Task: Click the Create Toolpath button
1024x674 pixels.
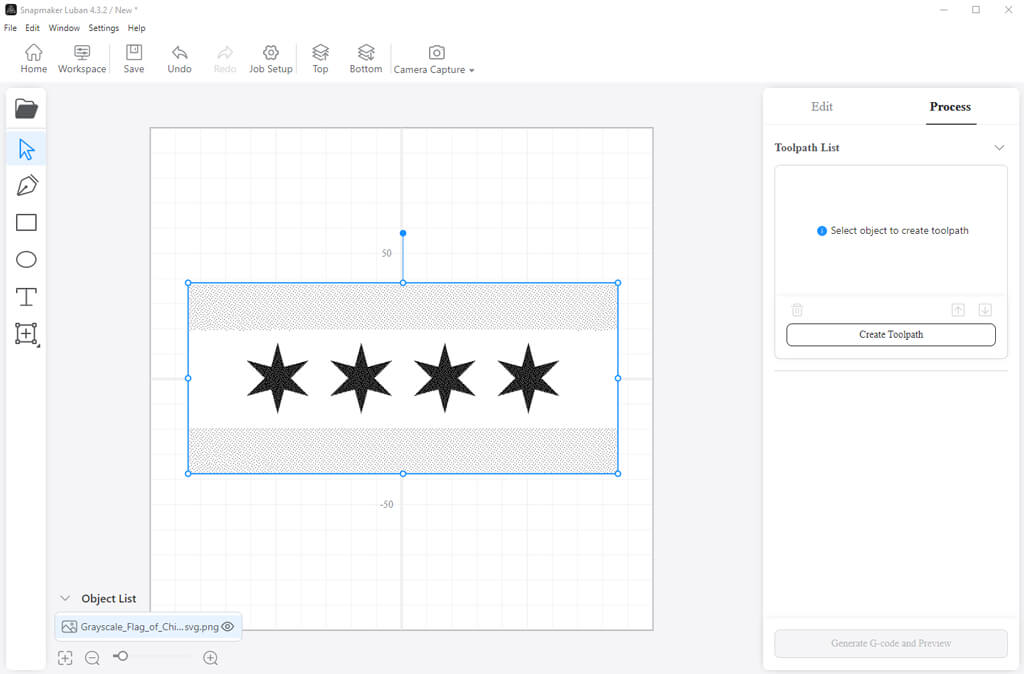Action: pyautogui.click(x=890, y=335)
